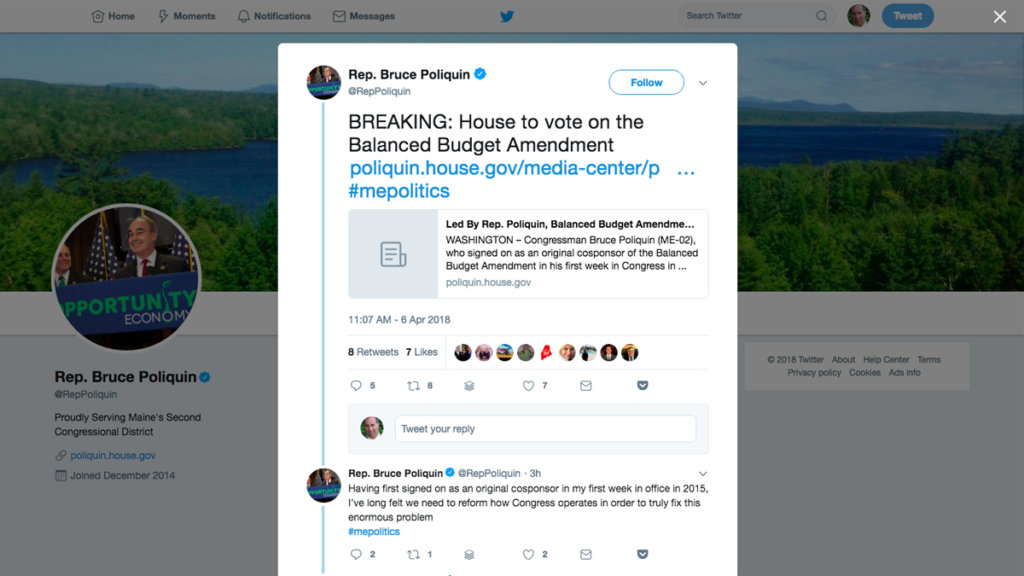This screenshot has width=1024, height=576.
Task: Follow Rep. Bruce Poliquin
Action: [x=647, y=82]
